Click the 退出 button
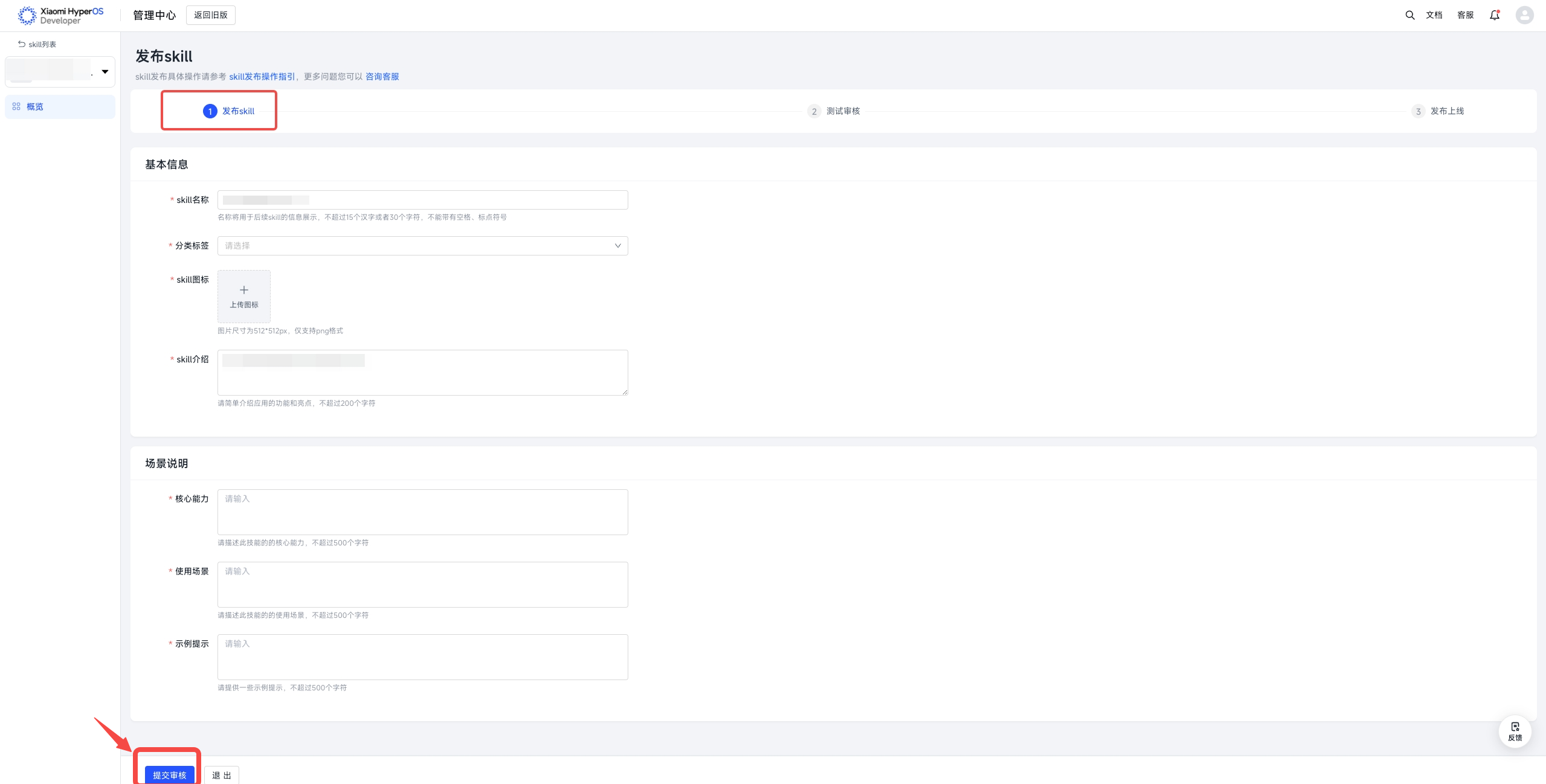 (222, 775)
